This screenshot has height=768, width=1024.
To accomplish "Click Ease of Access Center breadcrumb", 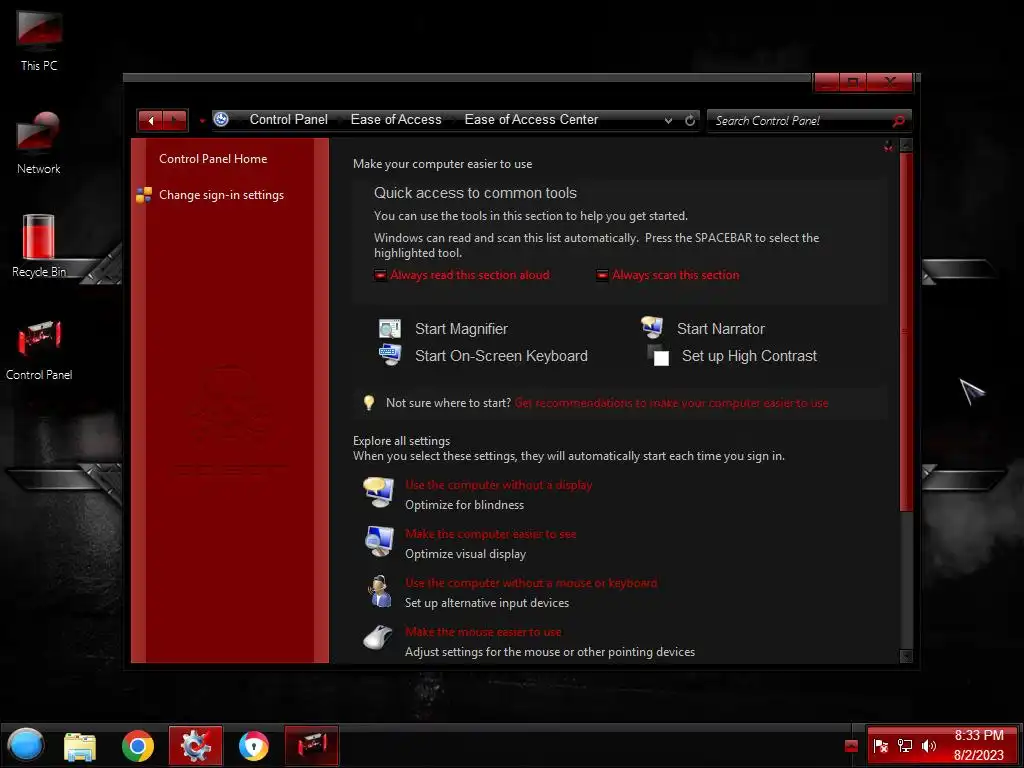I will click(531, 120).
